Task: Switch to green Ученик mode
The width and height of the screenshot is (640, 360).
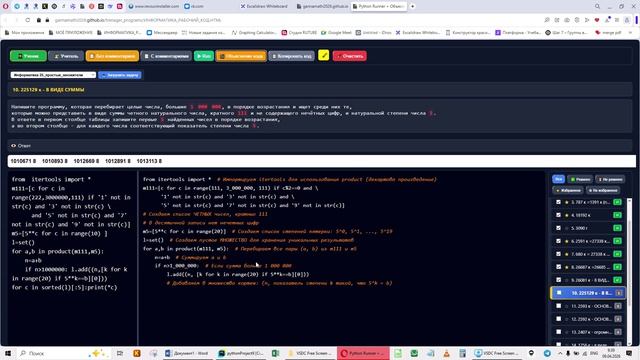Action: (x=28, y=56)
